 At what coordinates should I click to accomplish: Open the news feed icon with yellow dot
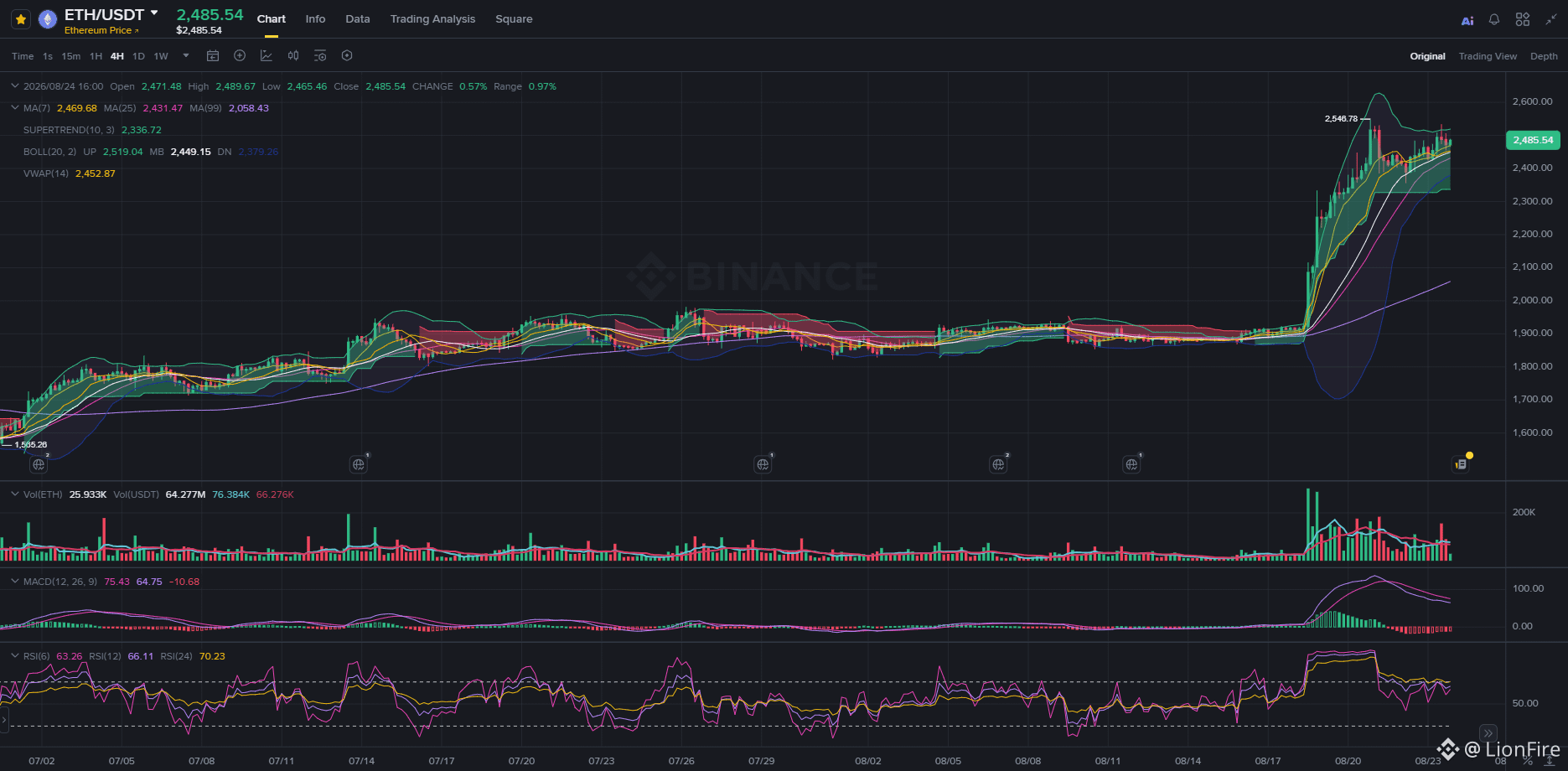pyautogui.click(x=1461, y=463)
